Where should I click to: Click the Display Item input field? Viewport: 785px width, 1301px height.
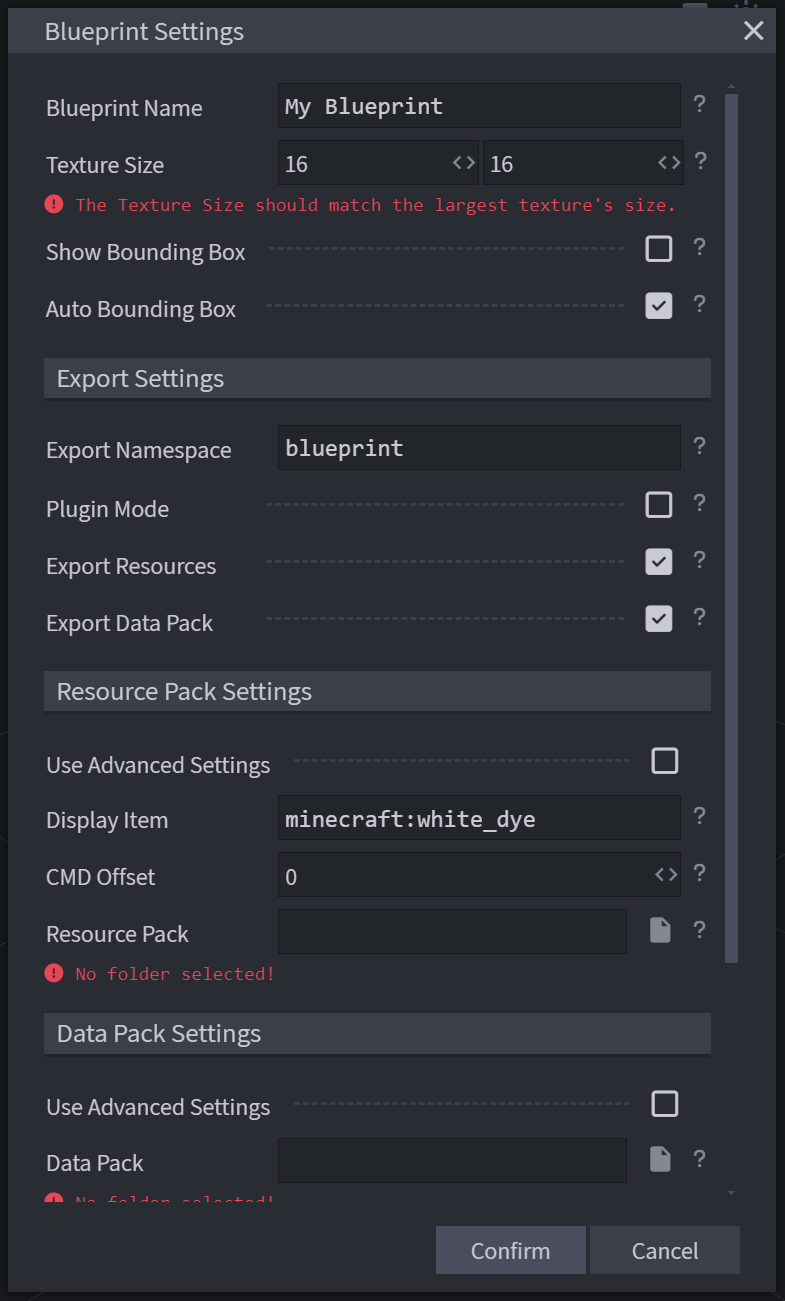pyautogui.click(x=479, y=818)
